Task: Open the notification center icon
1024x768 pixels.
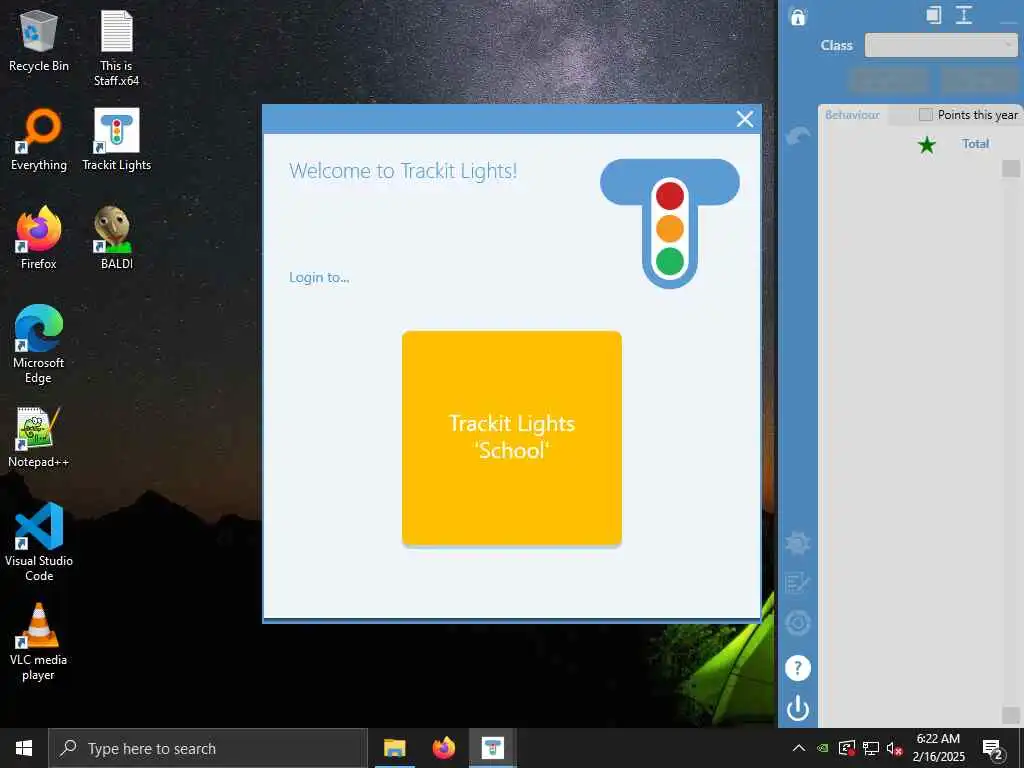Action: tap(993, 749)
